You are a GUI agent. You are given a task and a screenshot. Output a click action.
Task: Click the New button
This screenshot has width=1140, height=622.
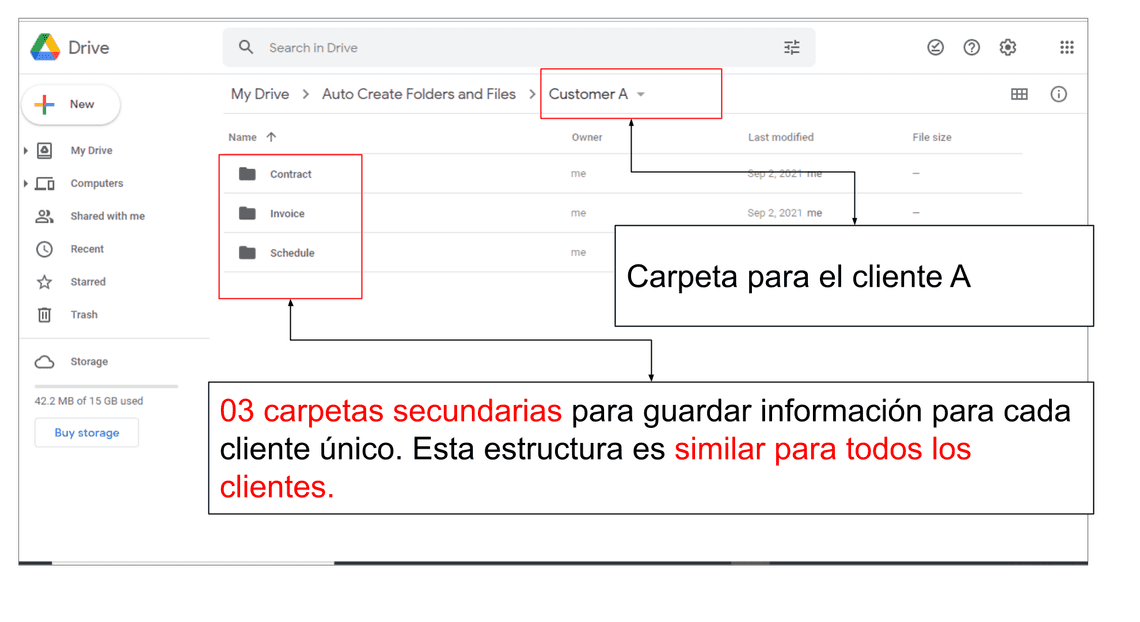pyautogui.click(x=70, y=104)
